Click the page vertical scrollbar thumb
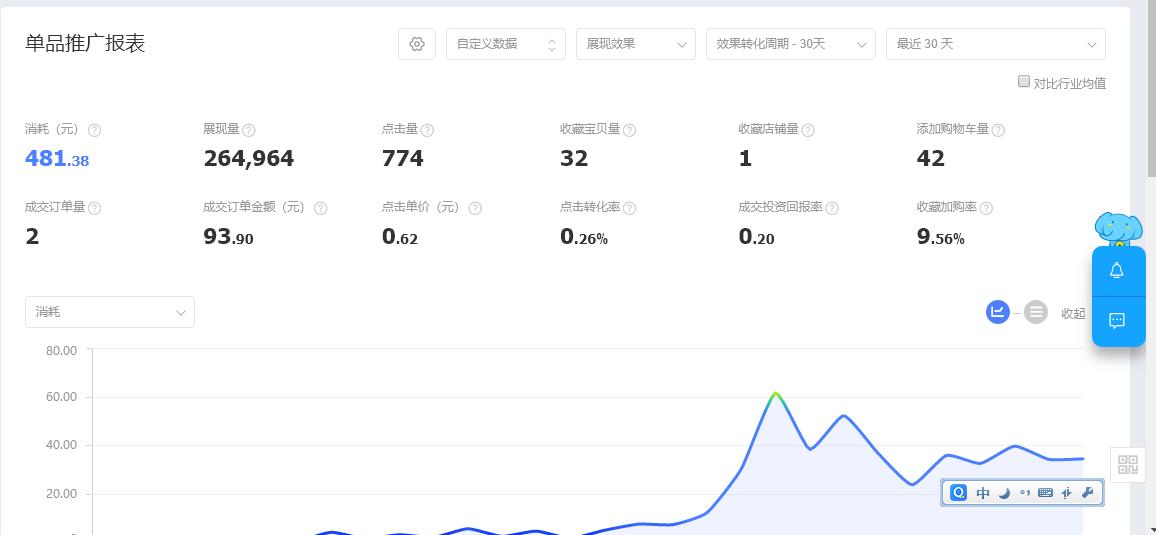This screenshot has width=1156, height=535. tap(1152, 88)
